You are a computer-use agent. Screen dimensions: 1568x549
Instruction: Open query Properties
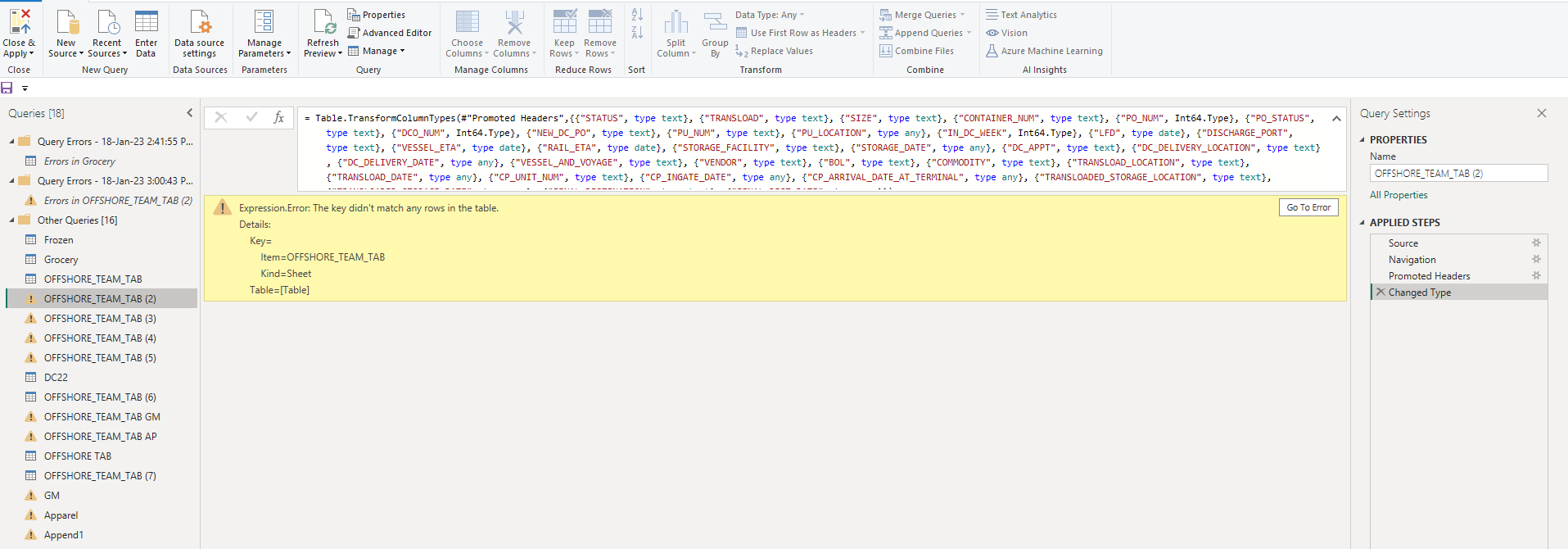tap(377, 15)
